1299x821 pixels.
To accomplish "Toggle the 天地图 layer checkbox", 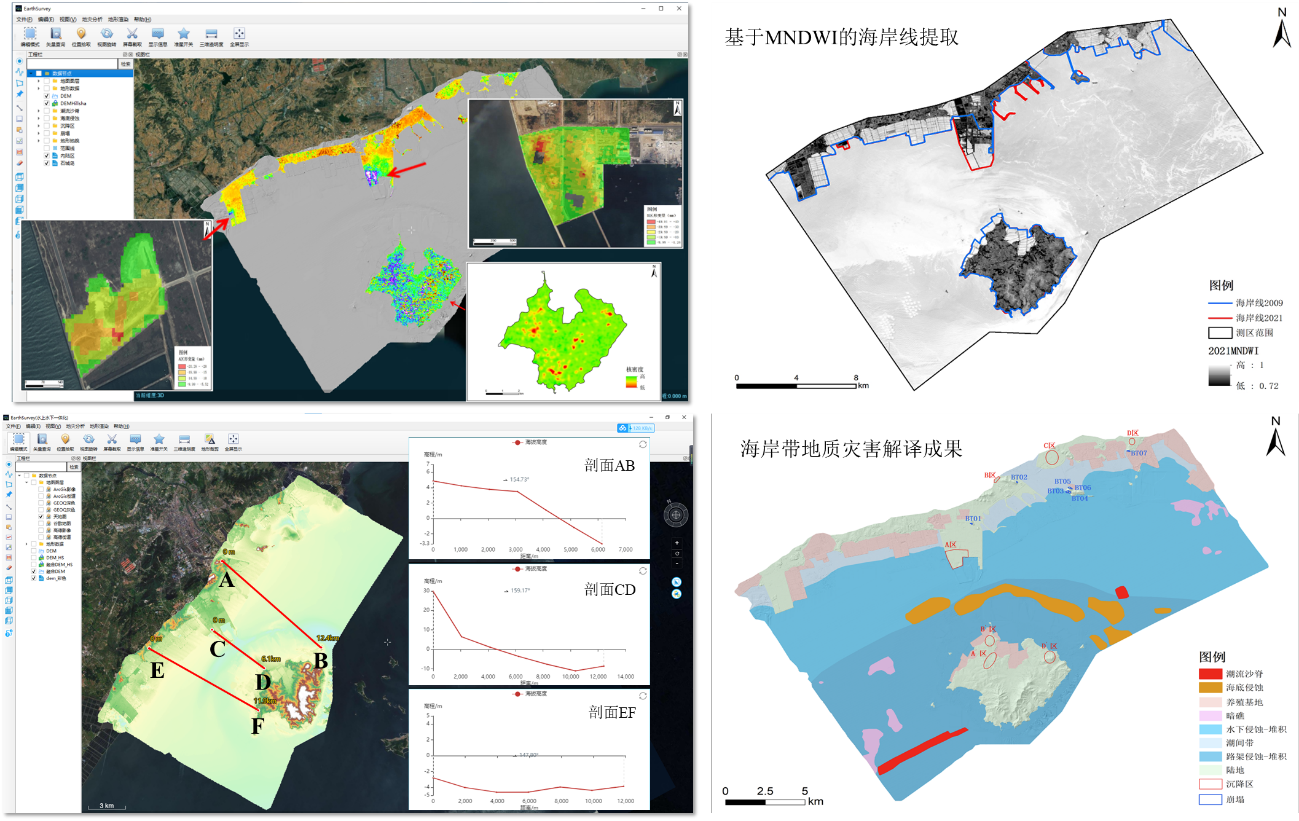I will 39,517.
